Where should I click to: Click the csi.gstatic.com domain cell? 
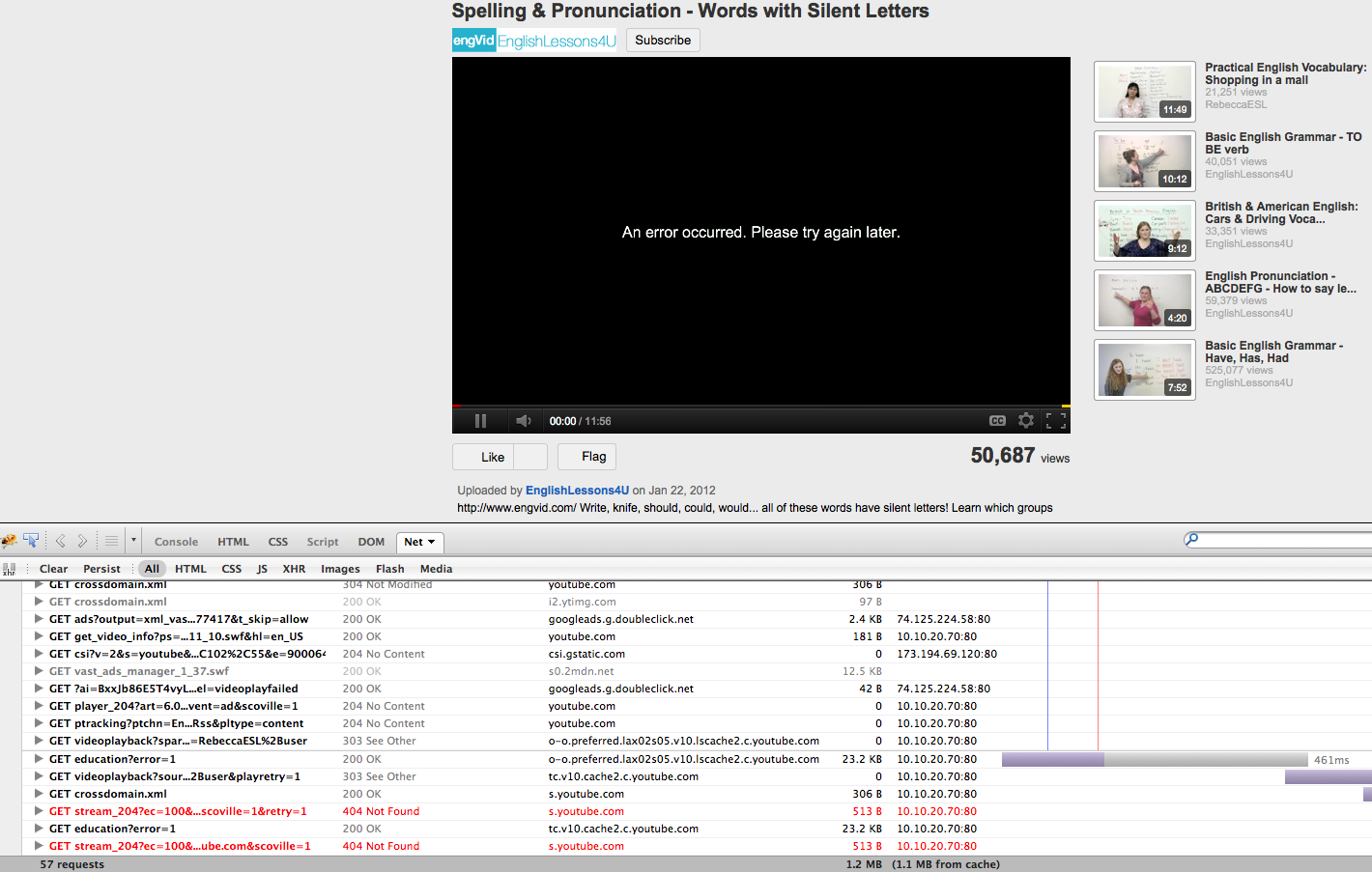pyautogui.click(x=586, y=654)
